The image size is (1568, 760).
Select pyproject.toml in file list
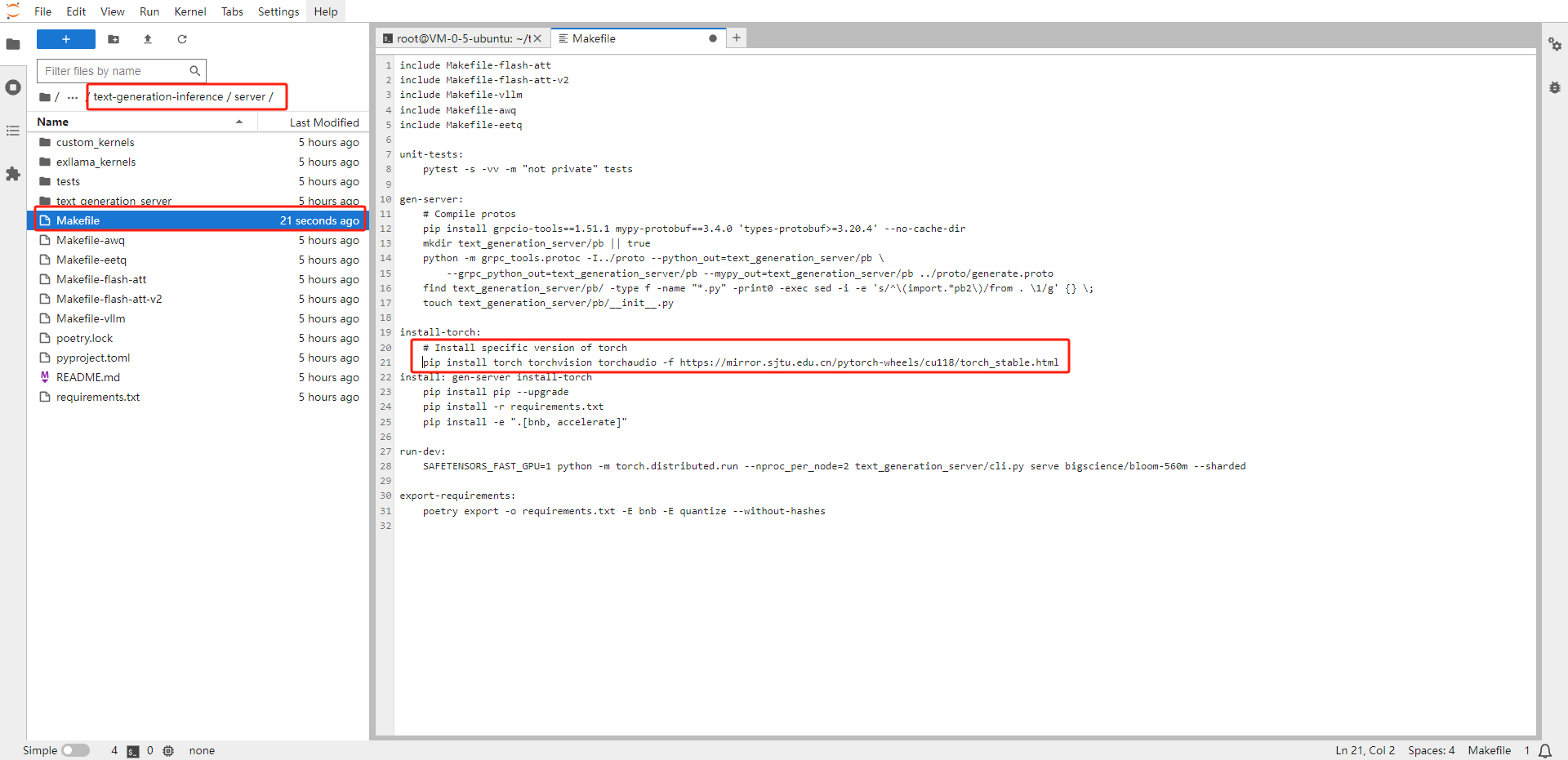pyautogui.click(x=198, y=358)
